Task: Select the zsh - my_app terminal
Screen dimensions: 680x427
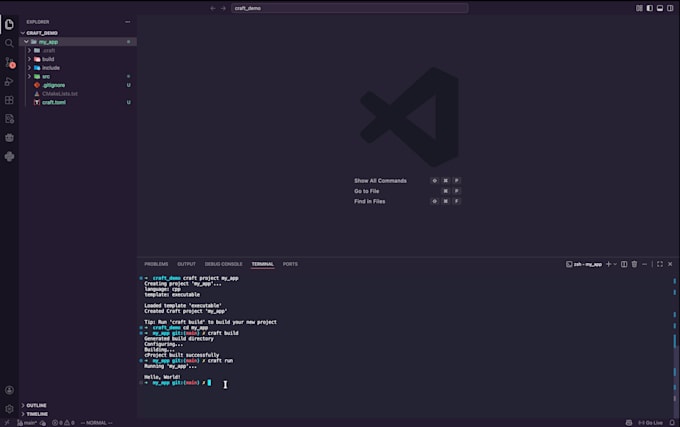Action: 584,264
